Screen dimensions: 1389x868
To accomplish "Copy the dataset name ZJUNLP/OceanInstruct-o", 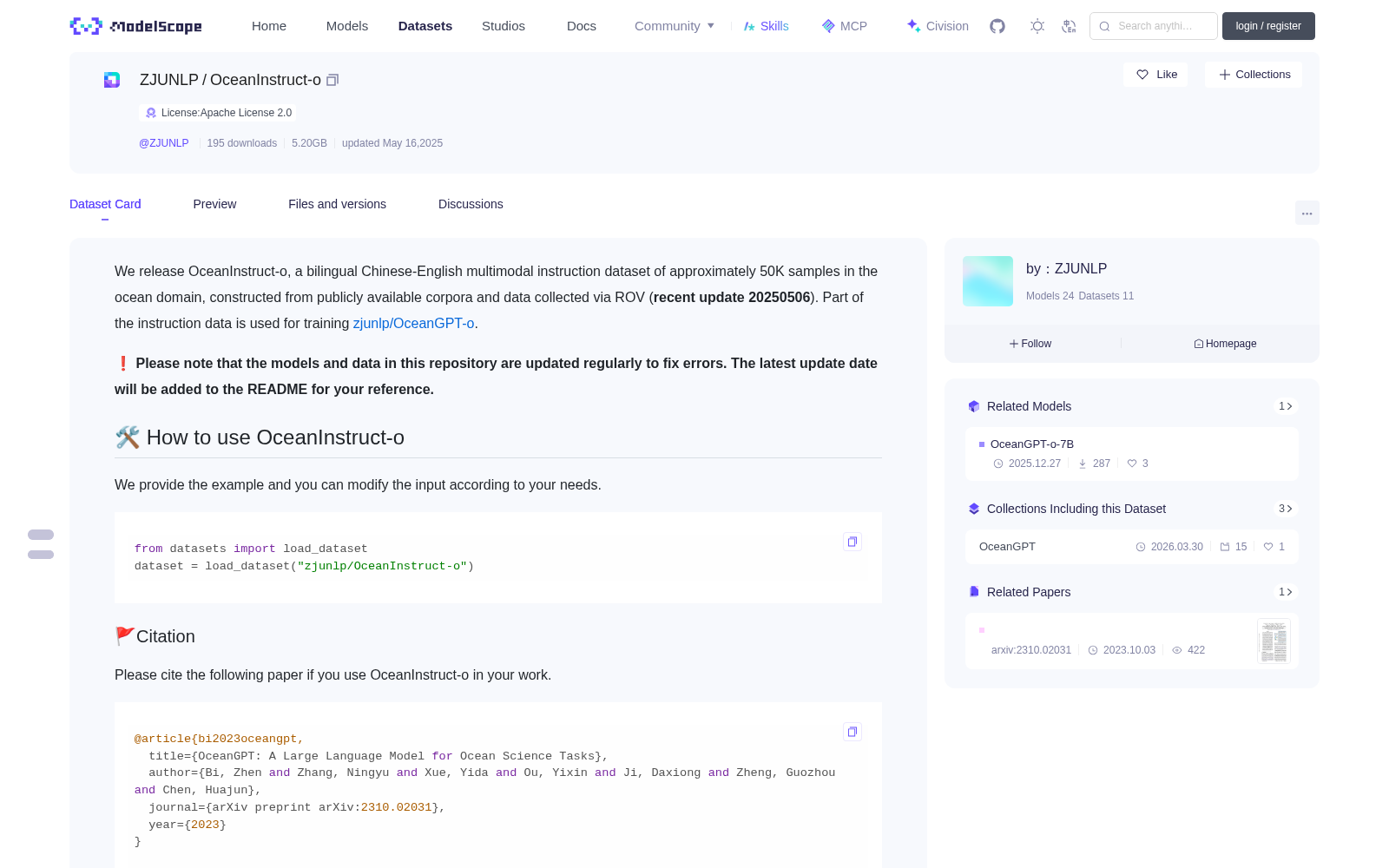I will point(332,80).
